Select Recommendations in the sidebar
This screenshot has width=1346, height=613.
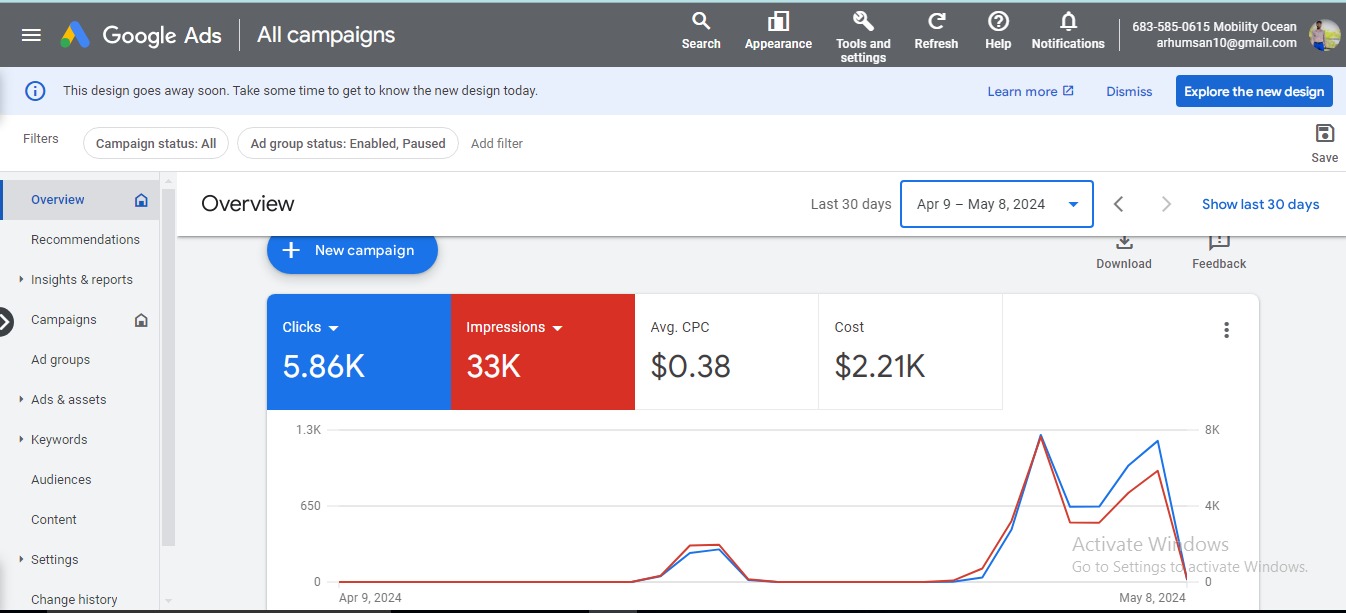tap(85, 240)
